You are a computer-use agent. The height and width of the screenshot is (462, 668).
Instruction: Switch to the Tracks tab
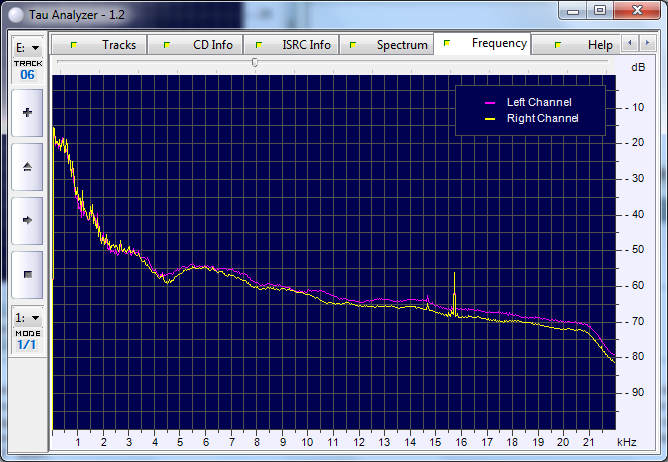[99, 45]
